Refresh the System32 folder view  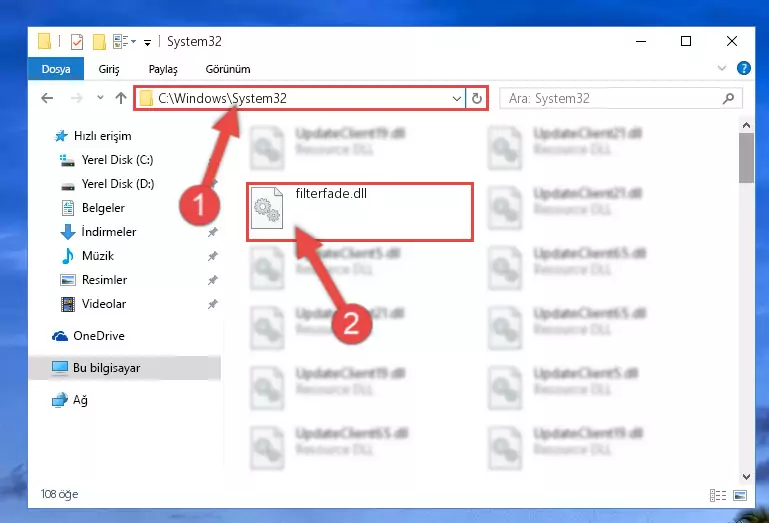pyautogui.click(x=476, y=99)
